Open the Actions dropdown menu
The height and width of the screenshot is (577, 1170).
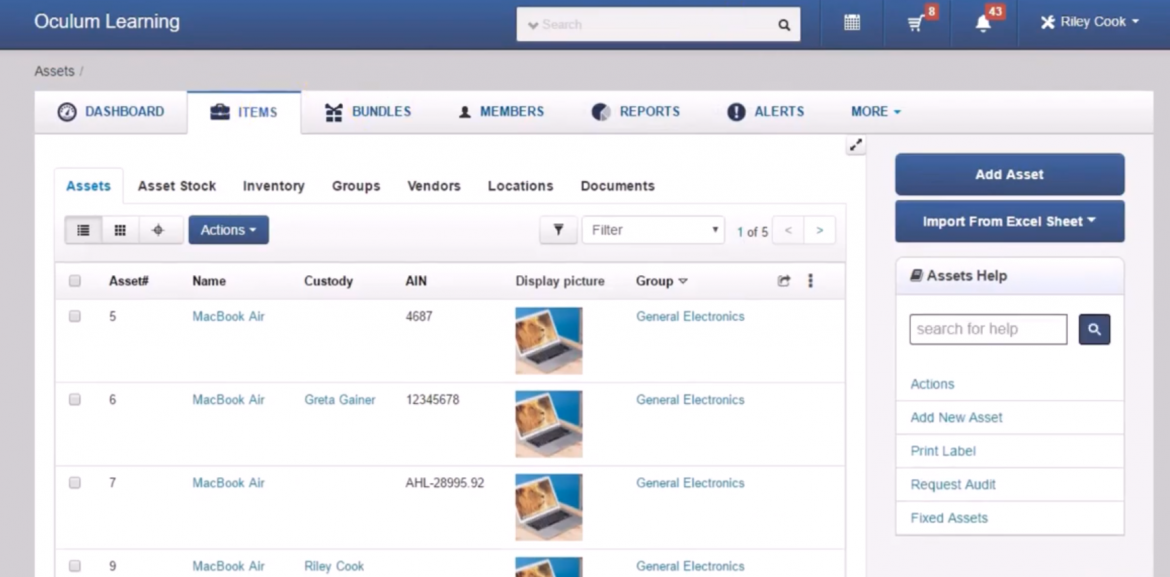pos(228,229)
